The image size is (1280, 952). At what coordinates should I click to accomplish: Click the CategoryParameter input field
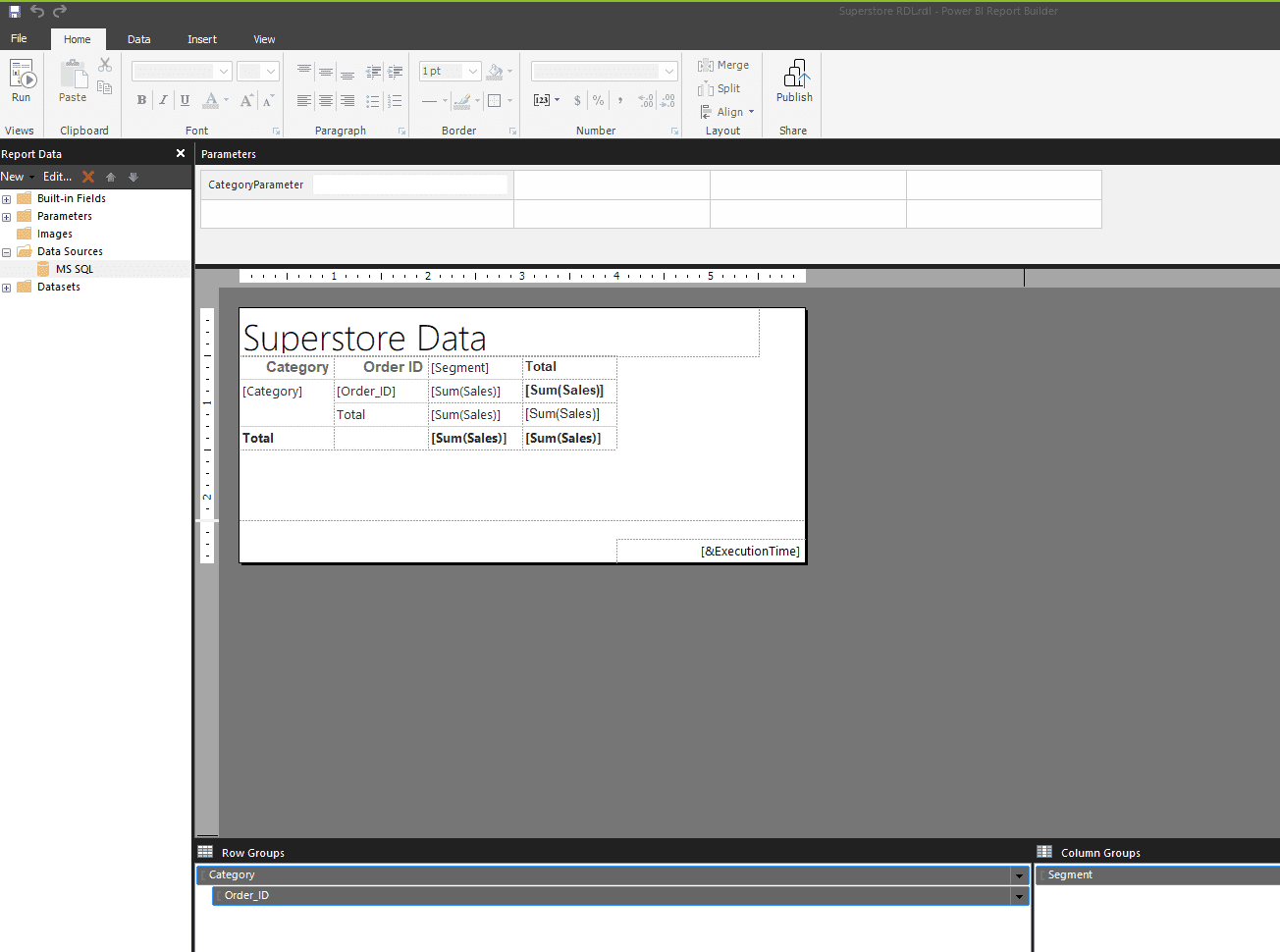409,184
